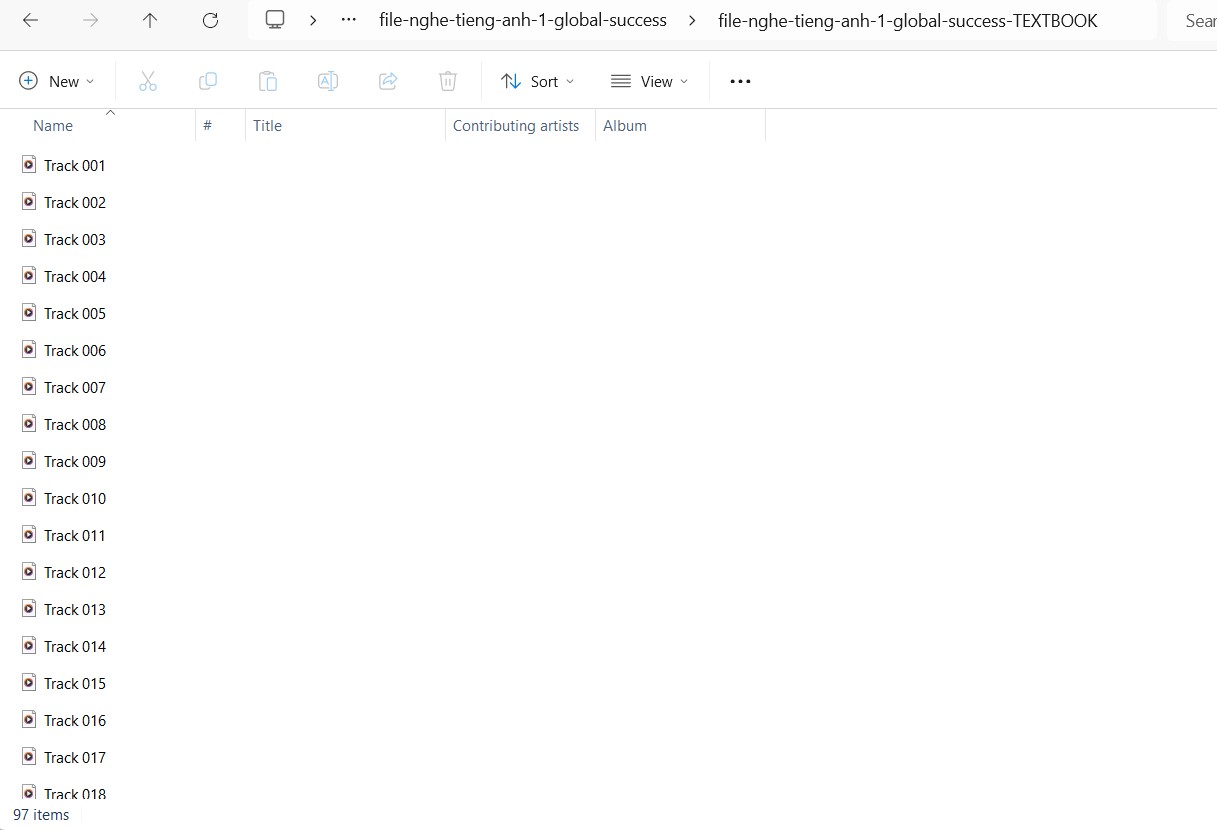
Task: Cut the selection using the scissors icon
Action: [148, 81]
